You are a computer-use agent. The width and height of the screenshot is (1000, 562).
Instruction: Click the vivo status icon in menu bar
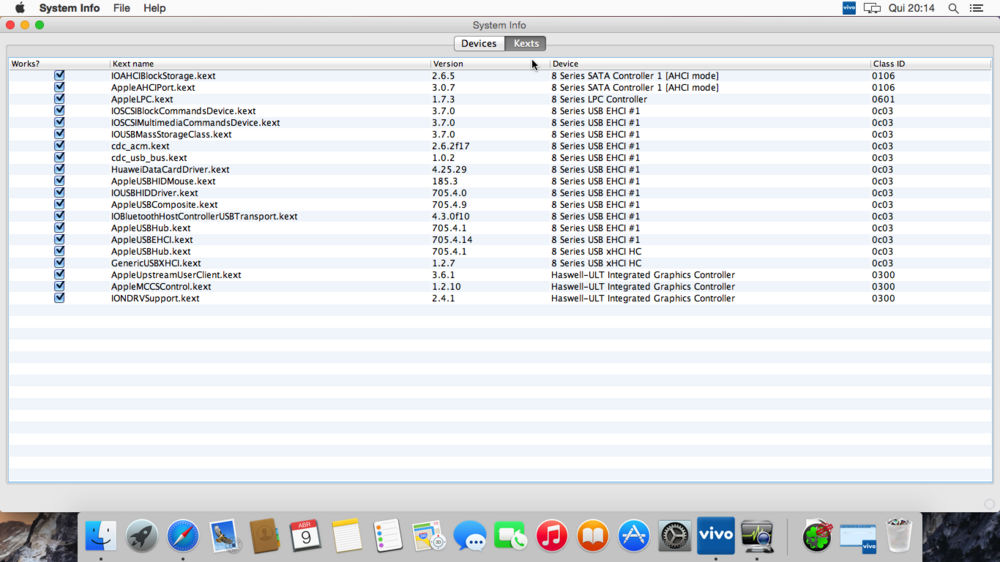pos(849,8)
